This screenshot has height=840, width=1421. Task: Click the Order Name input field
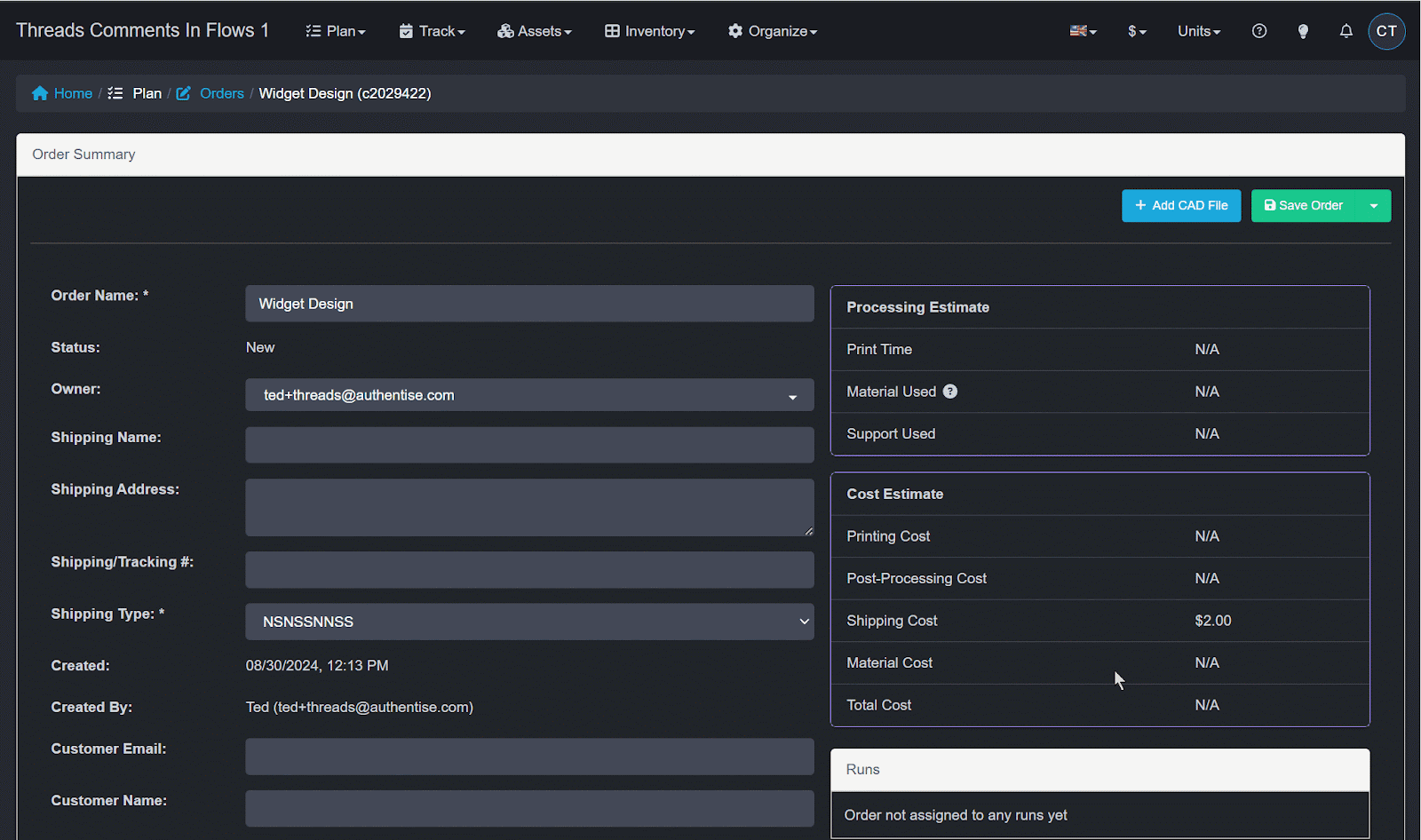(529, 304)
